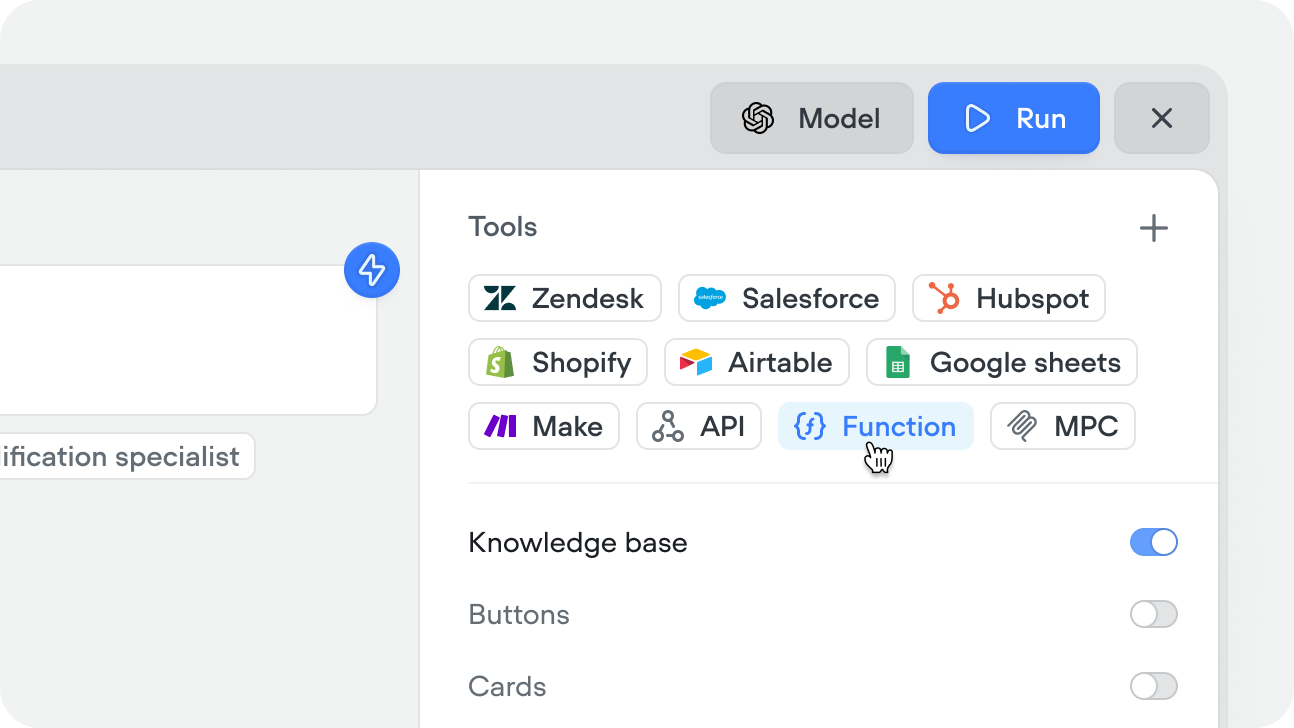Screen dimensions: 1294x728
Task: Select the Zendesk tool integration
Action: click(x=564, y=298)
